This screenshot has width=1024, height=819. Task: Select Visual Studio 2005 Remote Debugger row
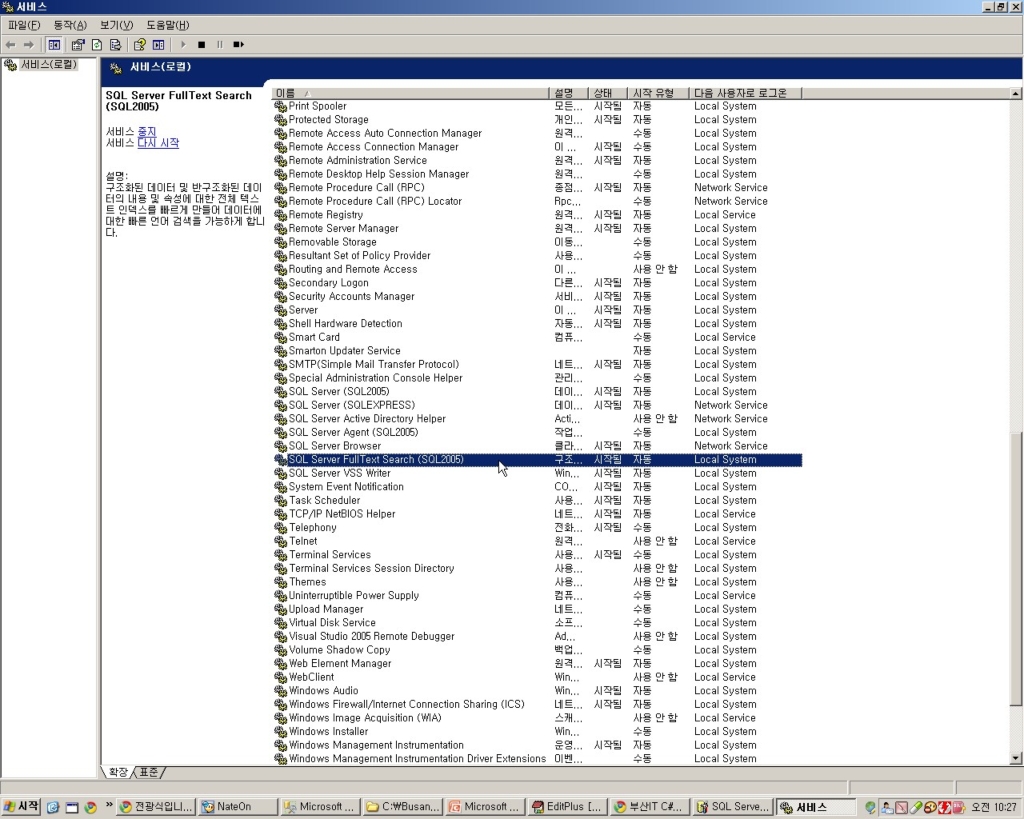tap(537, 636)
